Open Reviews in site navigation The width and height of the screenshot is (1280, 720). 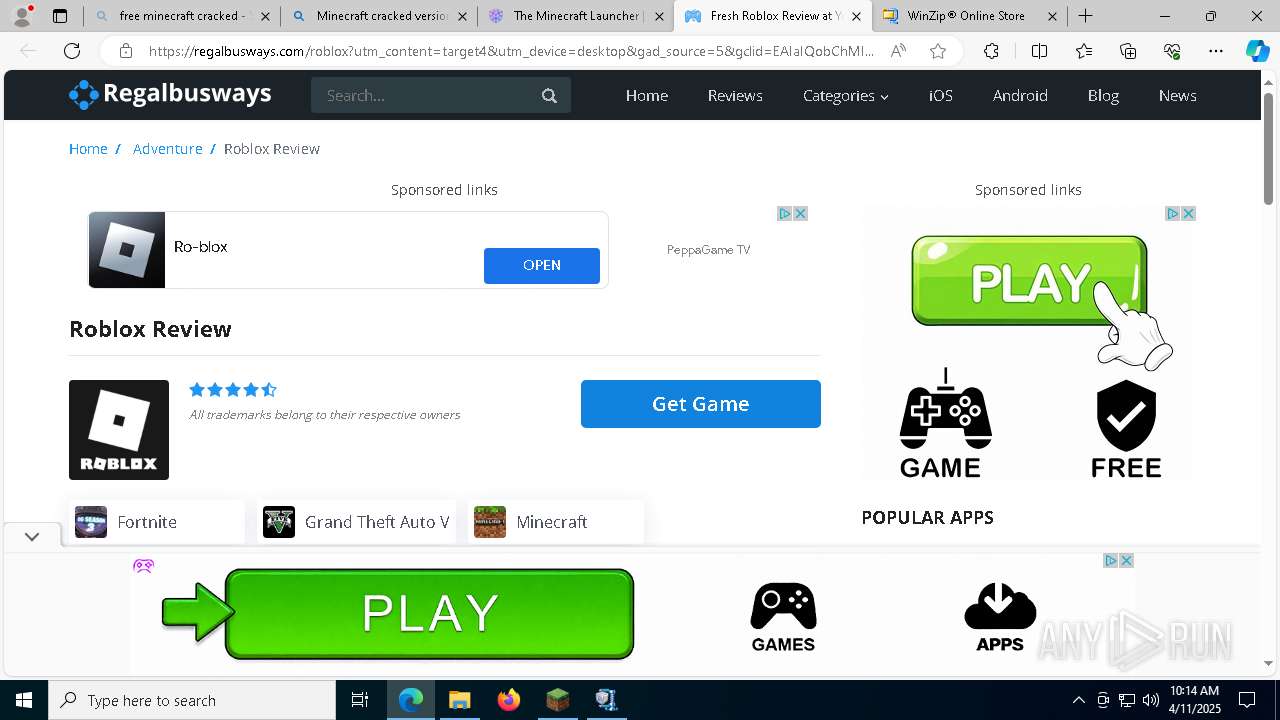point(735,96)
